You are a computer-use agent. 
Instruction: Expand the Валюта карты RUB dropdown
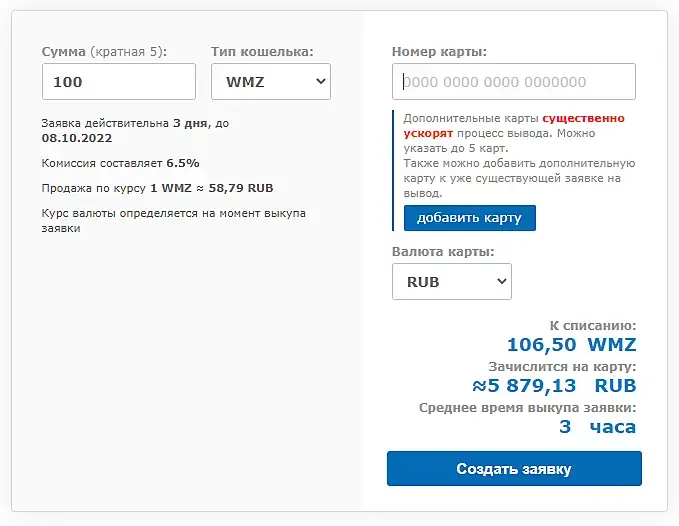tap(451, 282)
